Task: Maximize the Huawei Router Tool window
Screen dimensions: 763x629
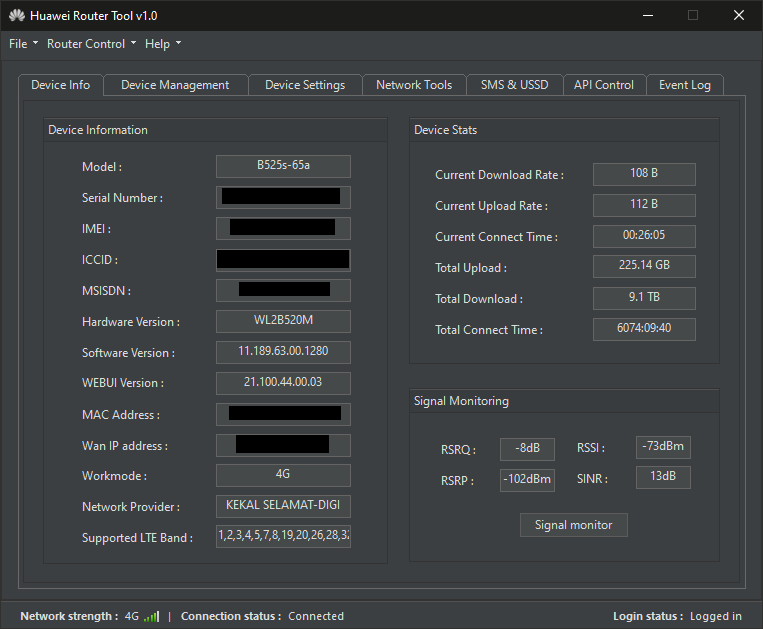Action: (693, 16)
